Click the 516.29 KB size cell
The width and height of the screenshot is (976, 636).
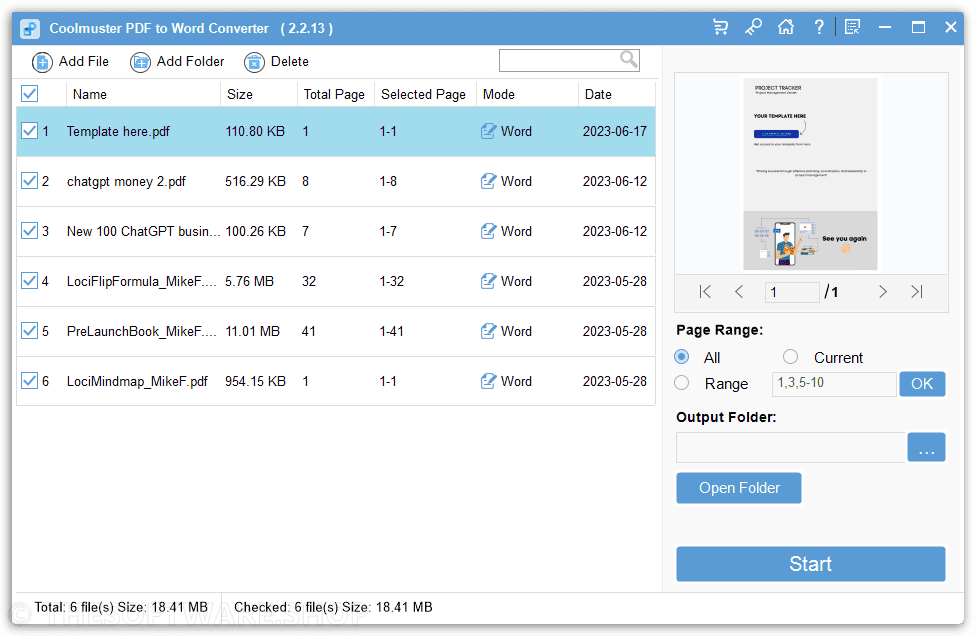tap(255, 181)
